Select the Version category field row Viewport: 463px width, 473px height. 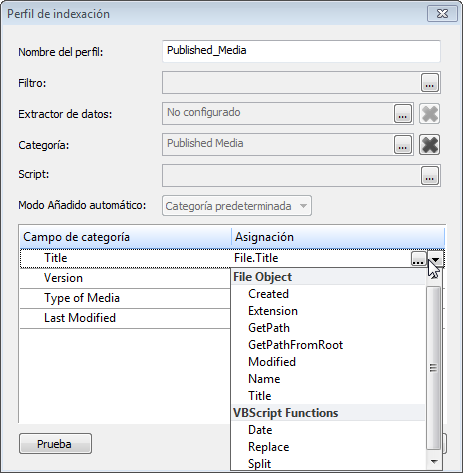tap(125, 278)
